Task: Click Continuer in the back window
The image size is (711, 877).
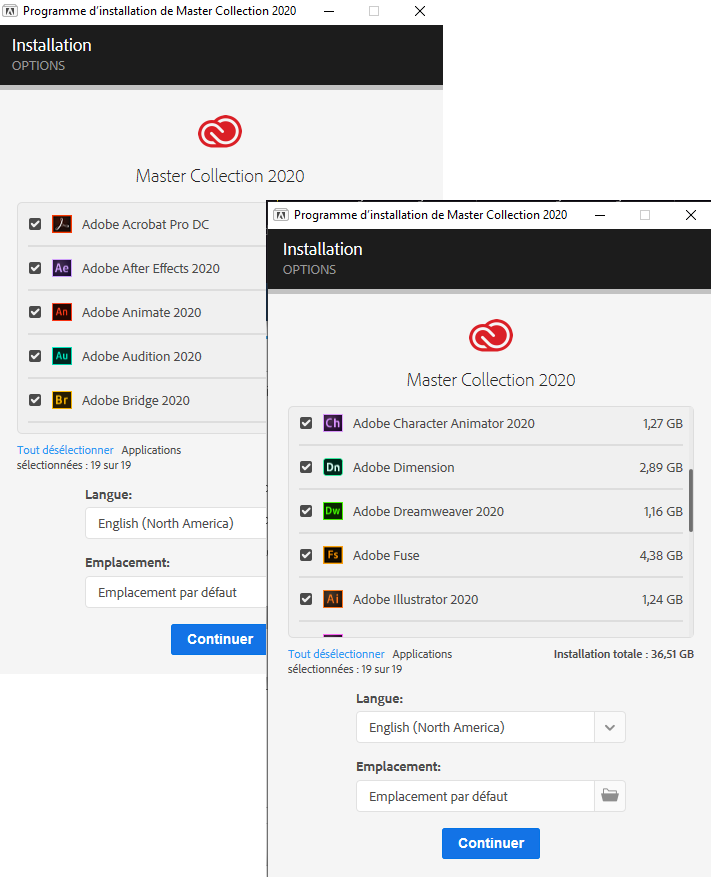Action: point(219,639)
